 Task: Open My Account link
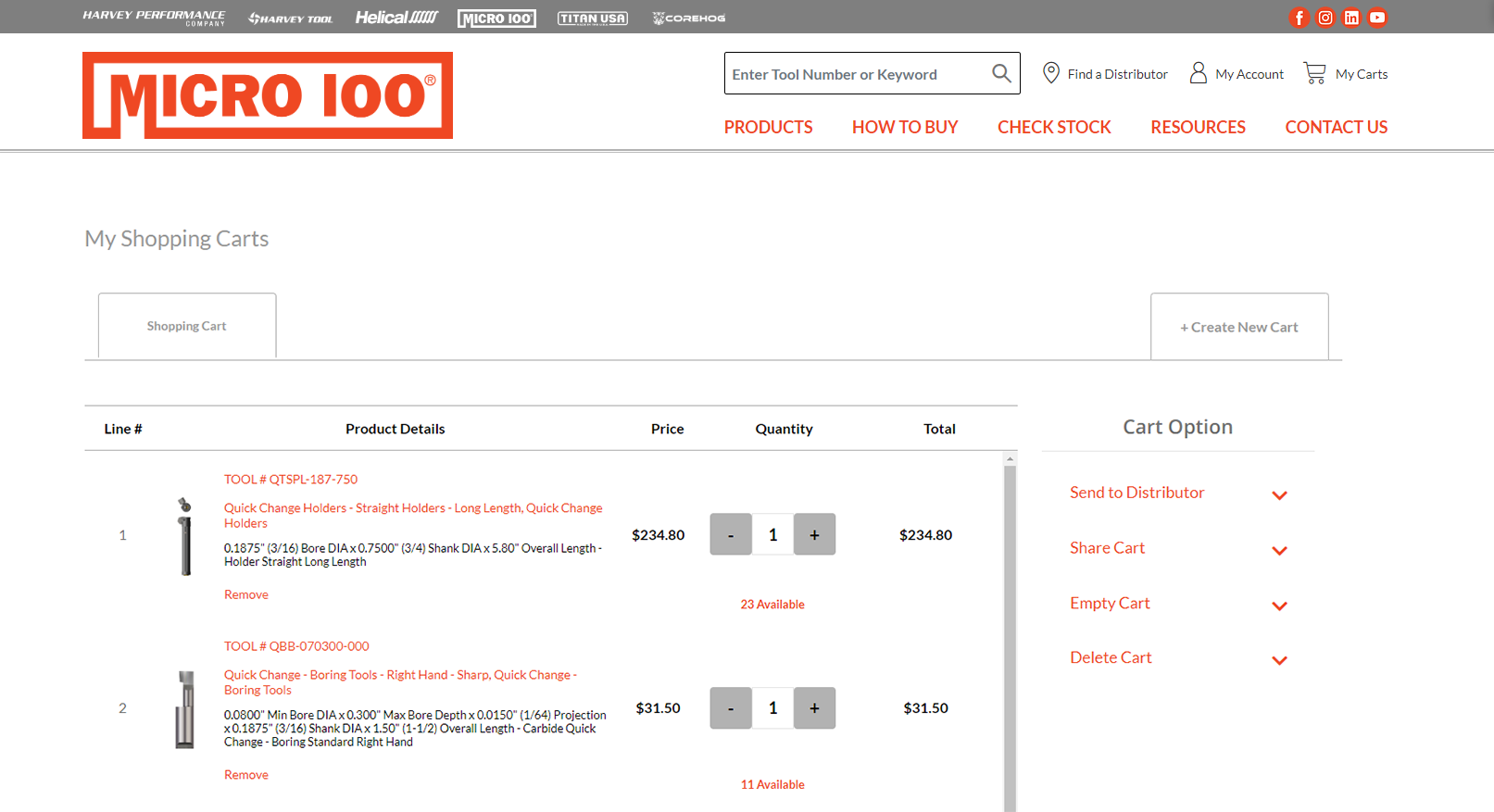[1249, 74]
